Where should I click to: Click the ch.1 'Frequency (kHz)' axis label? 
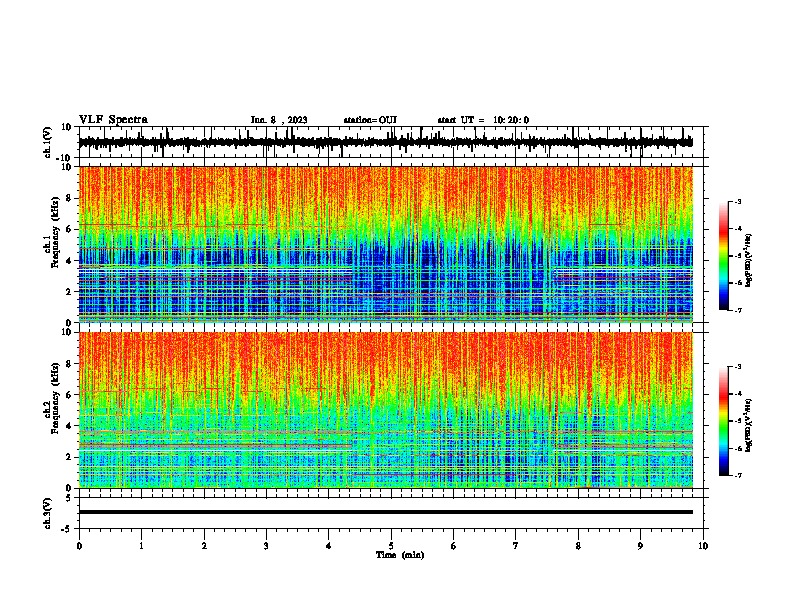(55, 232)
